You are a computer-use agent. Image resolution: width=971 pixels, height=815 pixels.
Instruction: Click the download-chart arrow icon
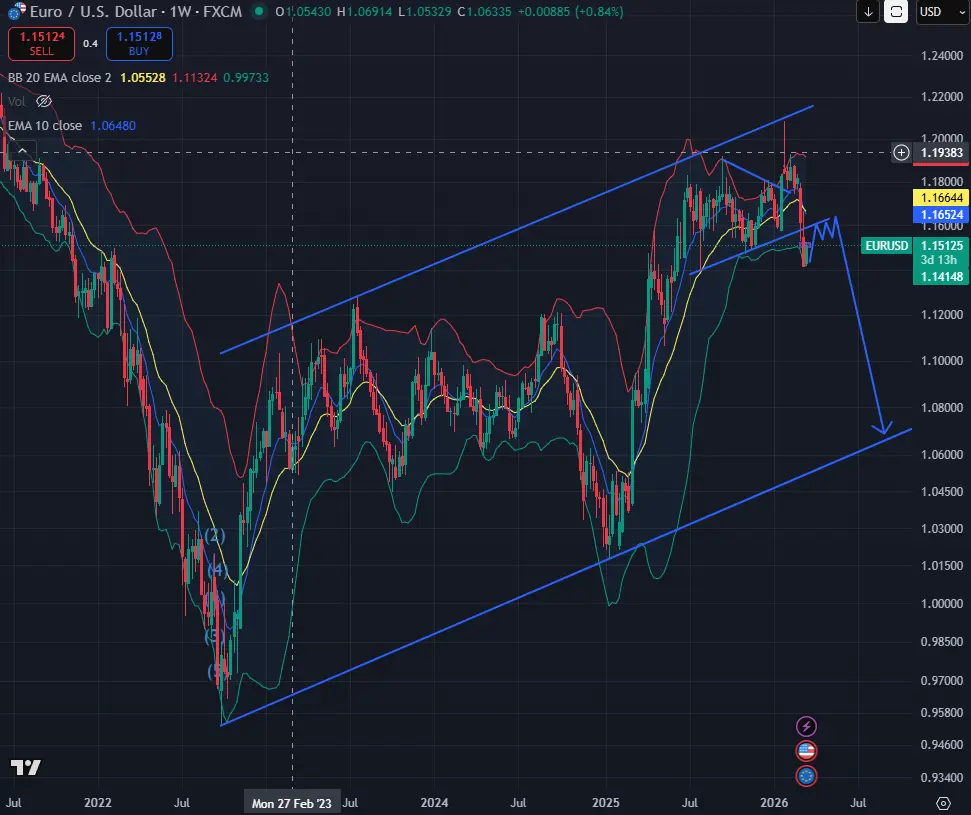click(x=866, y=12)
